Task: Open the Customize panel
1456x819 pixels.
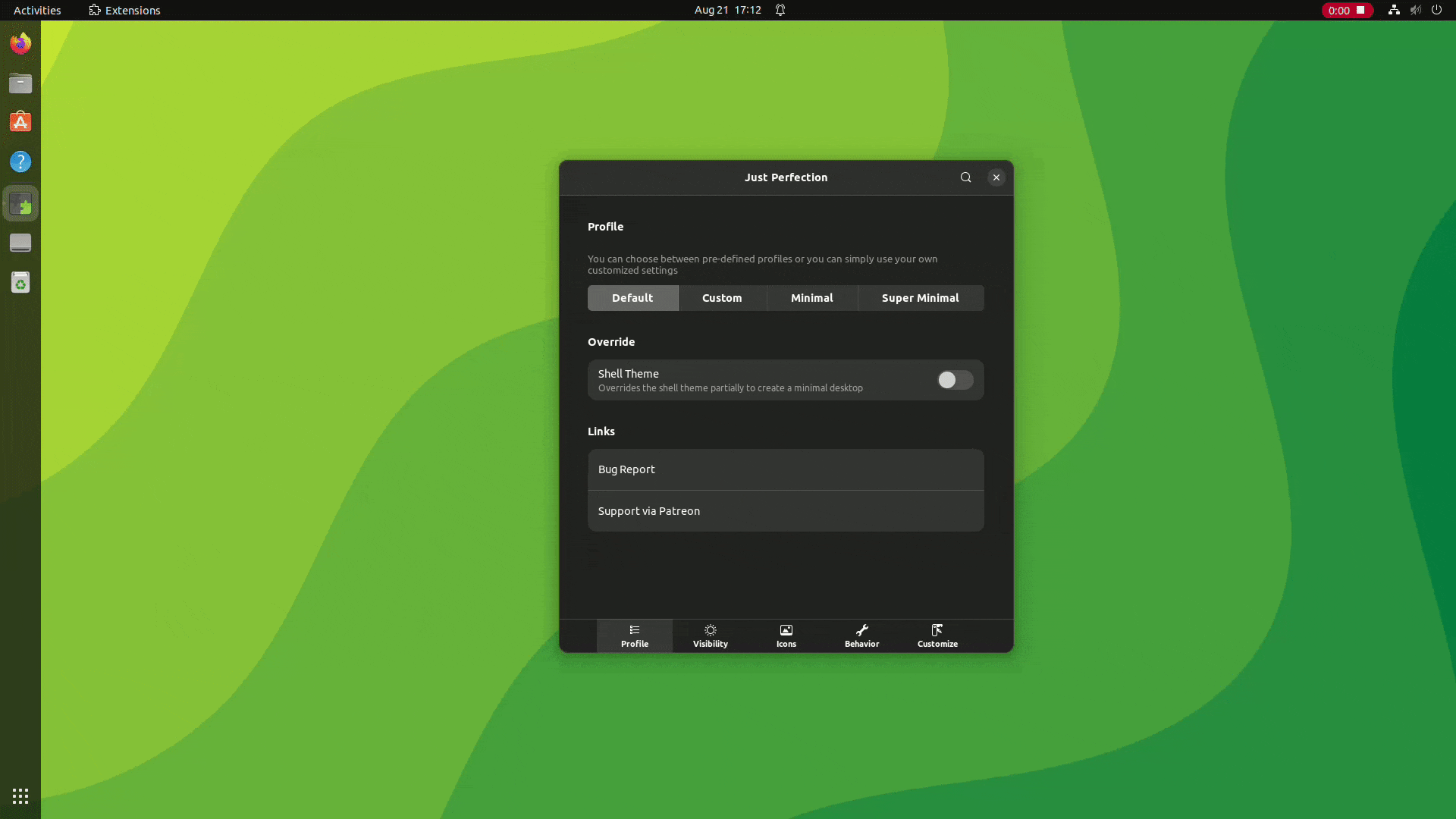Action: tap(937, 635)
